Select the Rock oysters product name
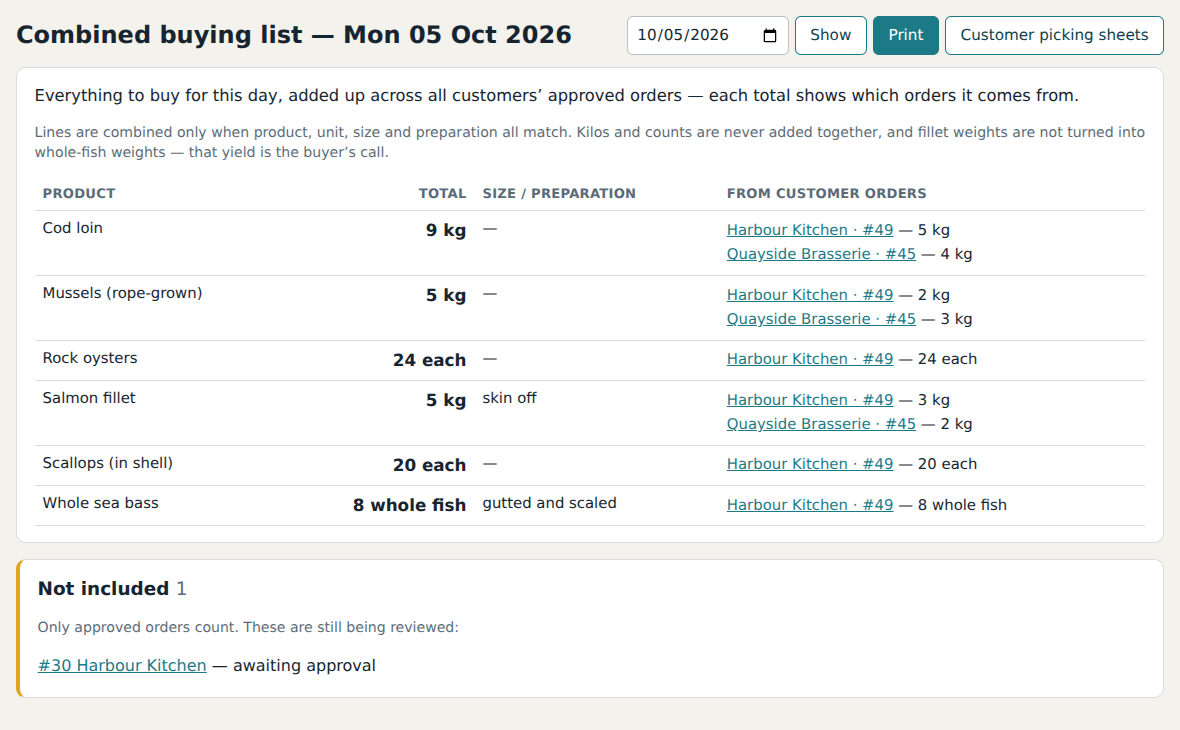The height and width of the screenshot is (730, 1180). coord(90,358)
